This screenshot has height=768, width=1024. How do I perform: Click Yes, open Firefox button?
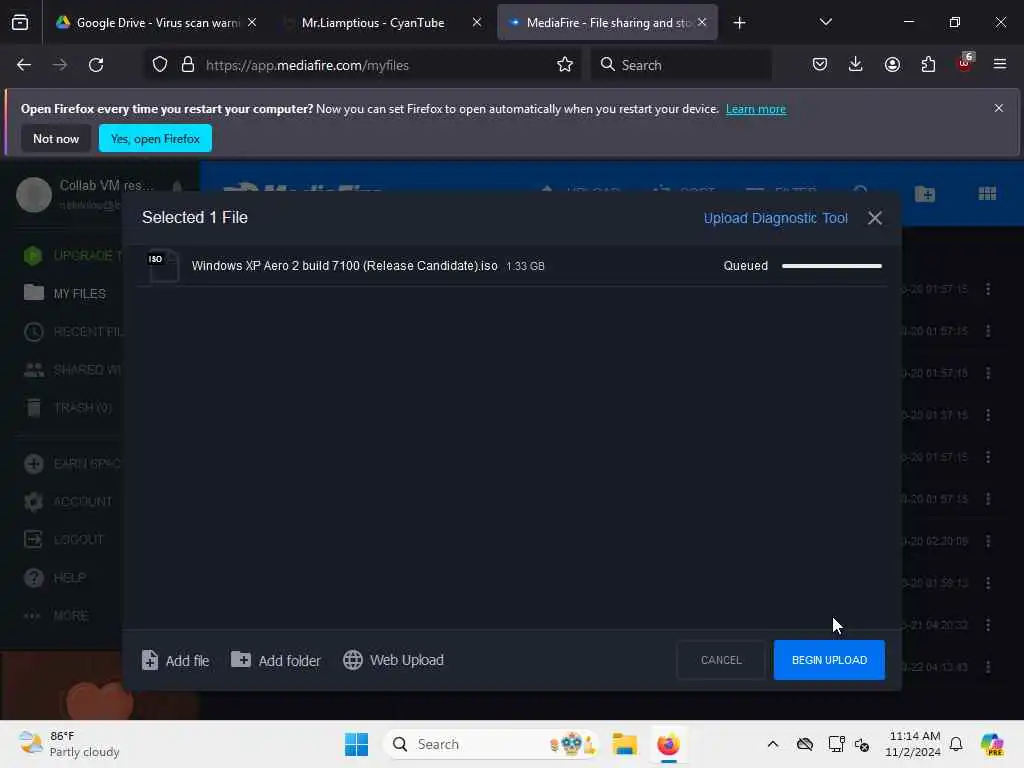pyautogui.click(x=155, y=138)
